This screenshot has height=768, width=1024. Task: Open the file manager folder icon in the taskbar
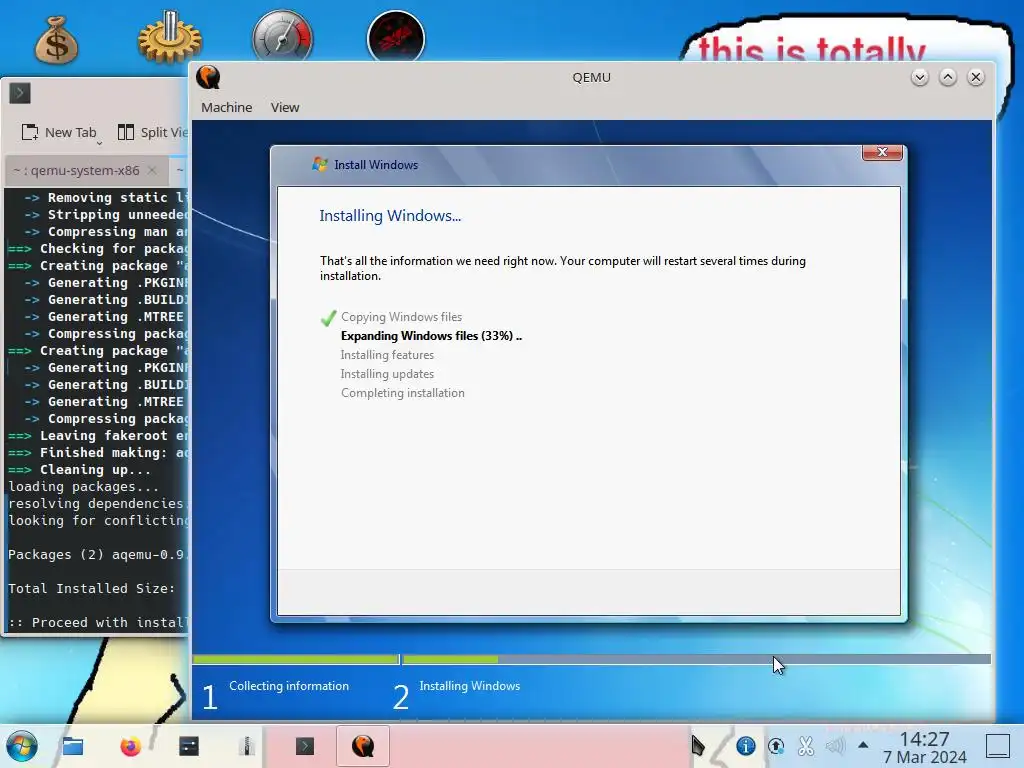(x=72, y=746)
